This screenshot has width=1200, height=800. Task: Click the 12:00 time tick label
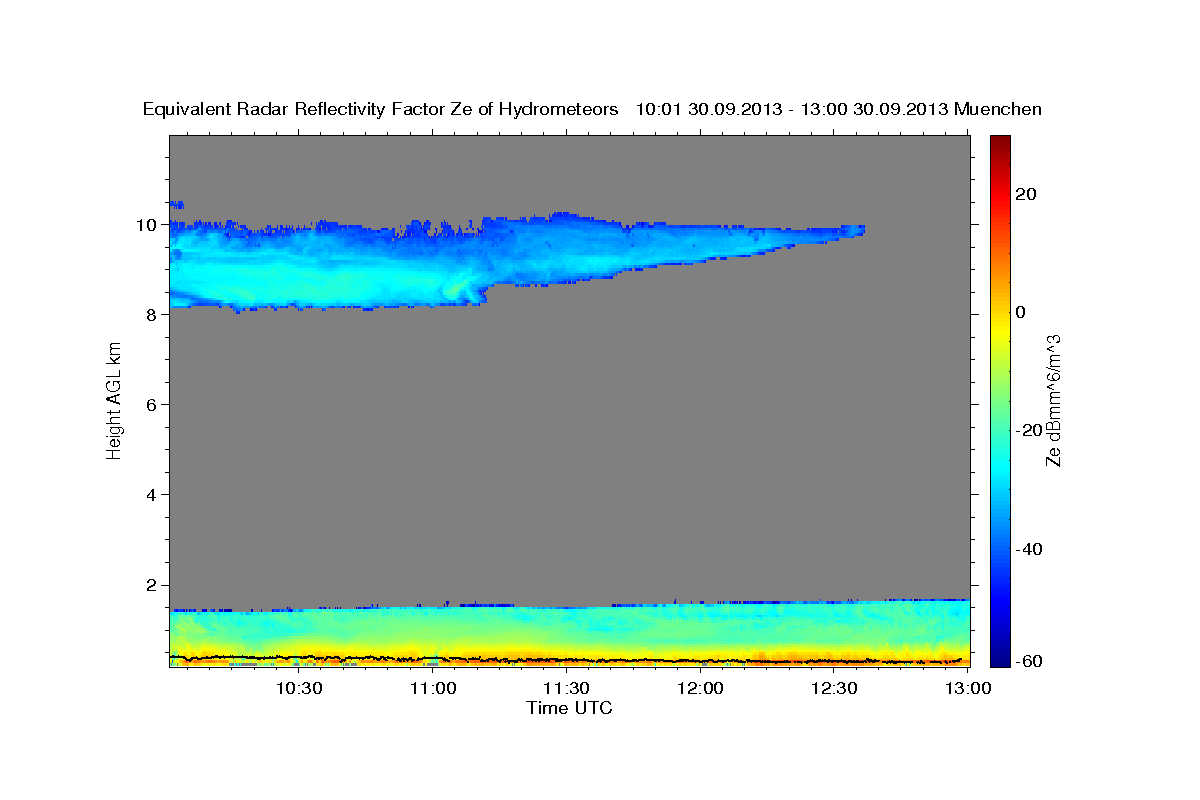pyautogui.click(x=700, y=689)
